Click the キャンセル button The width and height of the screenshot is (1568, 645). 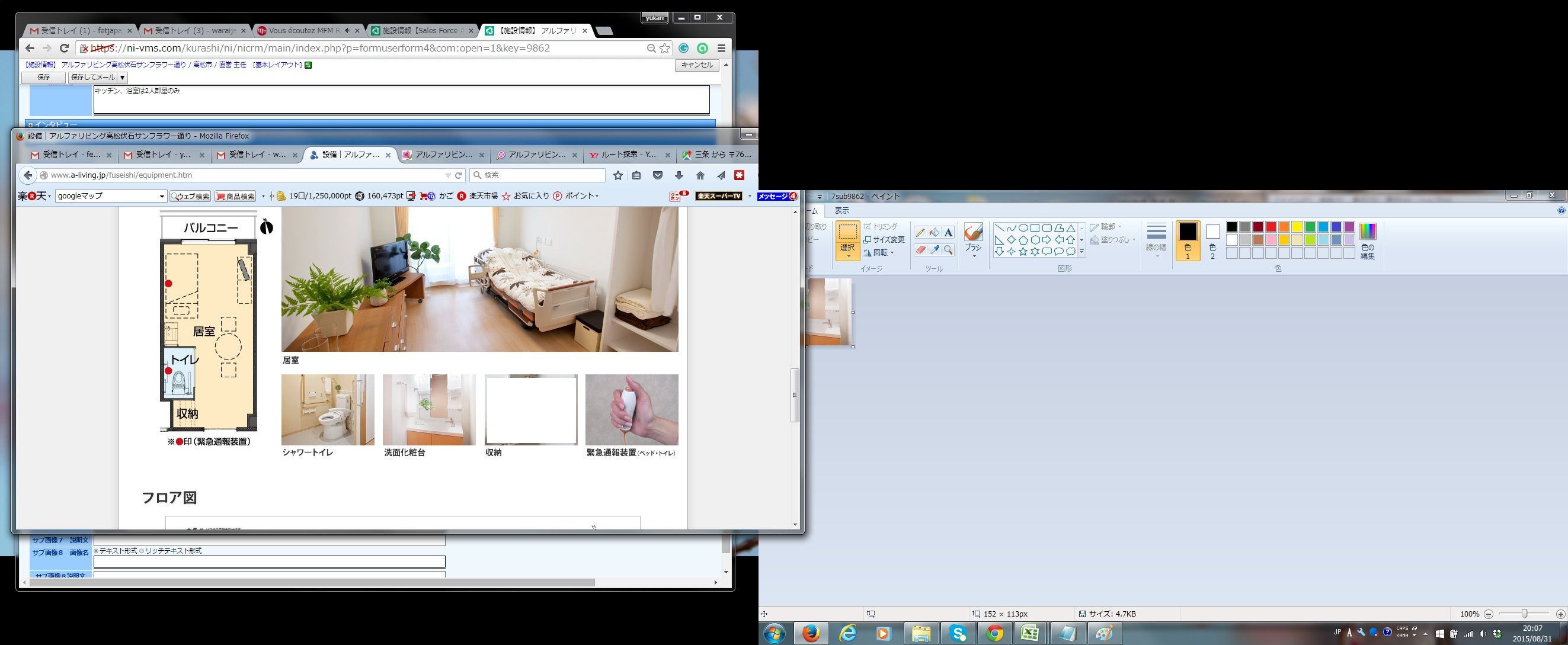click(x=697, y=65)
